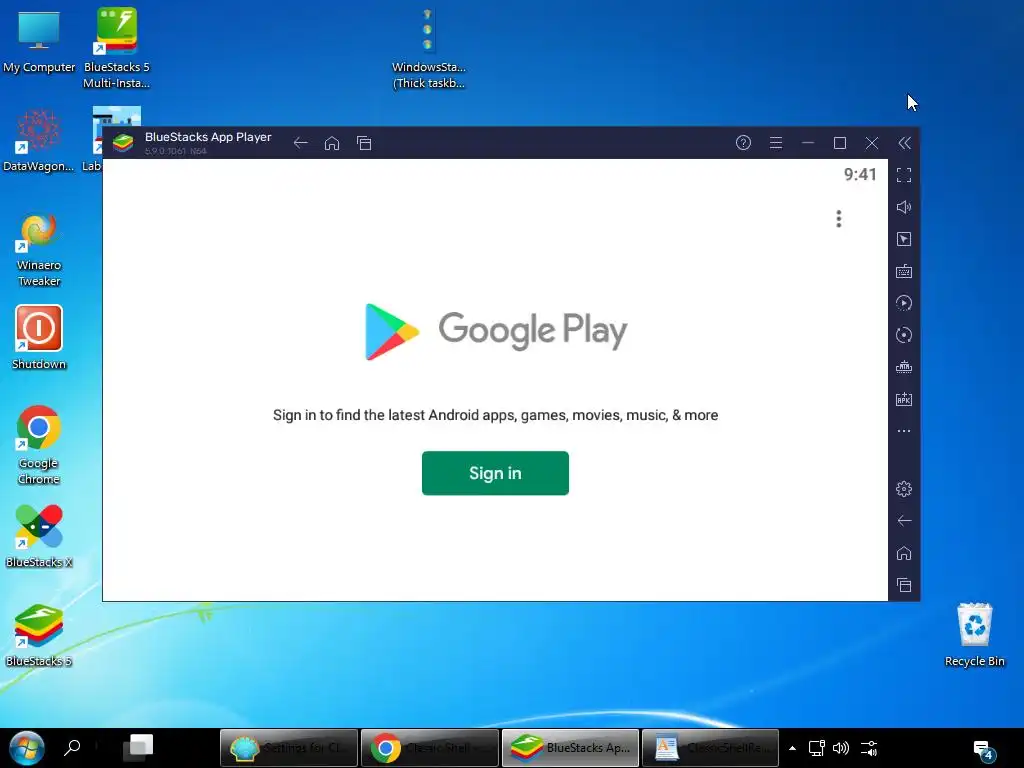Image resolution: width=1024 pixels, height=768 pixels.
Task: Open the three-dot Google Play menu
Action: pyautogui.click(x=839, y=219)
